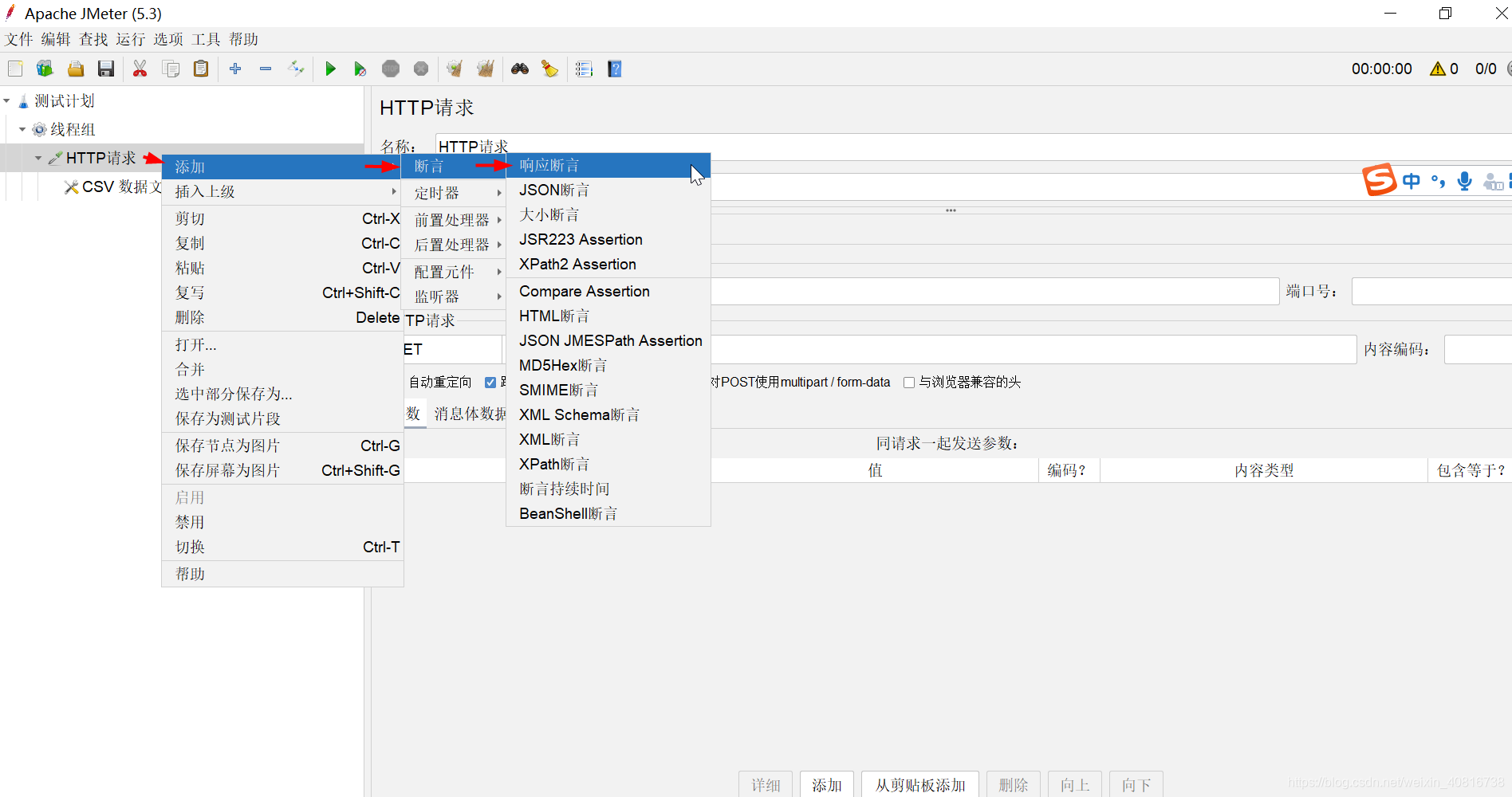
Task: Click the 删除 parameter button
Action: (1014, 785)
